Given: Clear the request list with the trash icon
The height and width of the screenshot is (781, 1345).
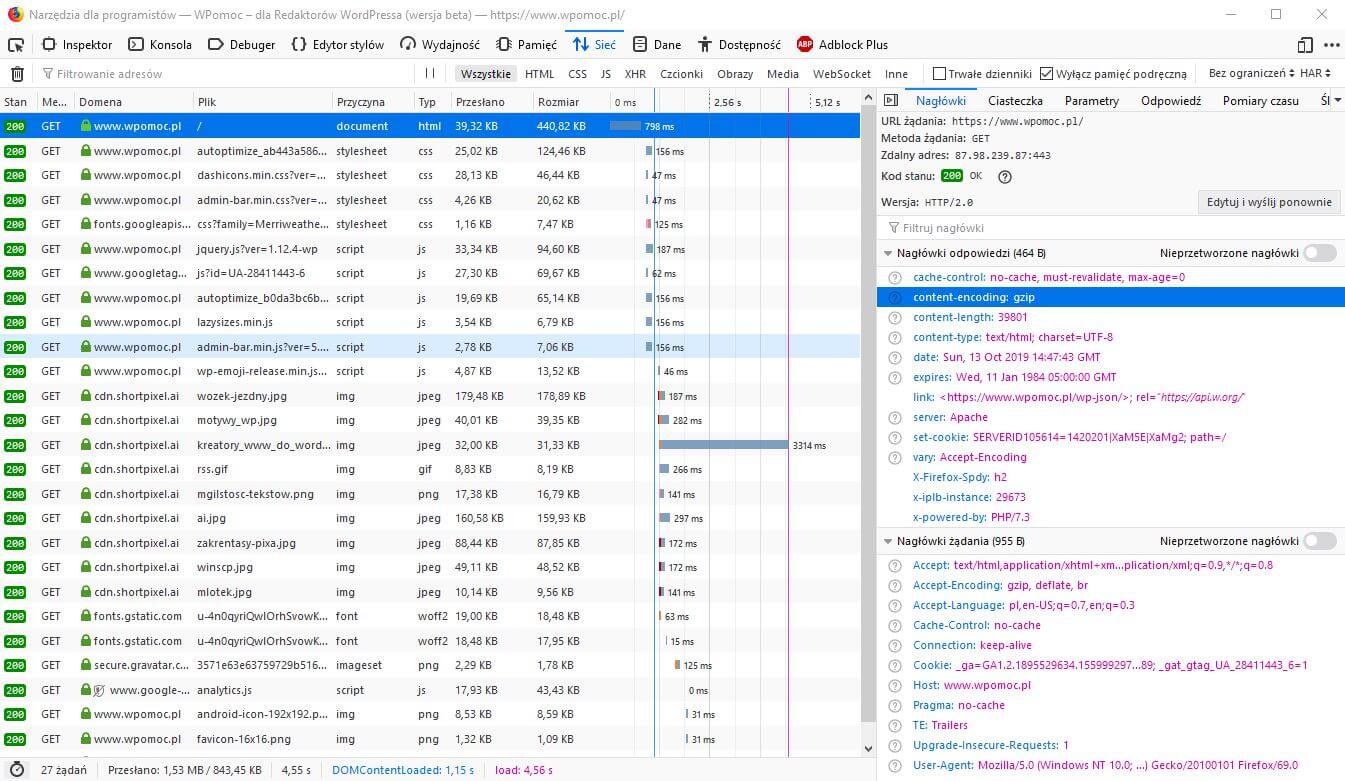Looking at the screenshot, I should click(17, 74).
